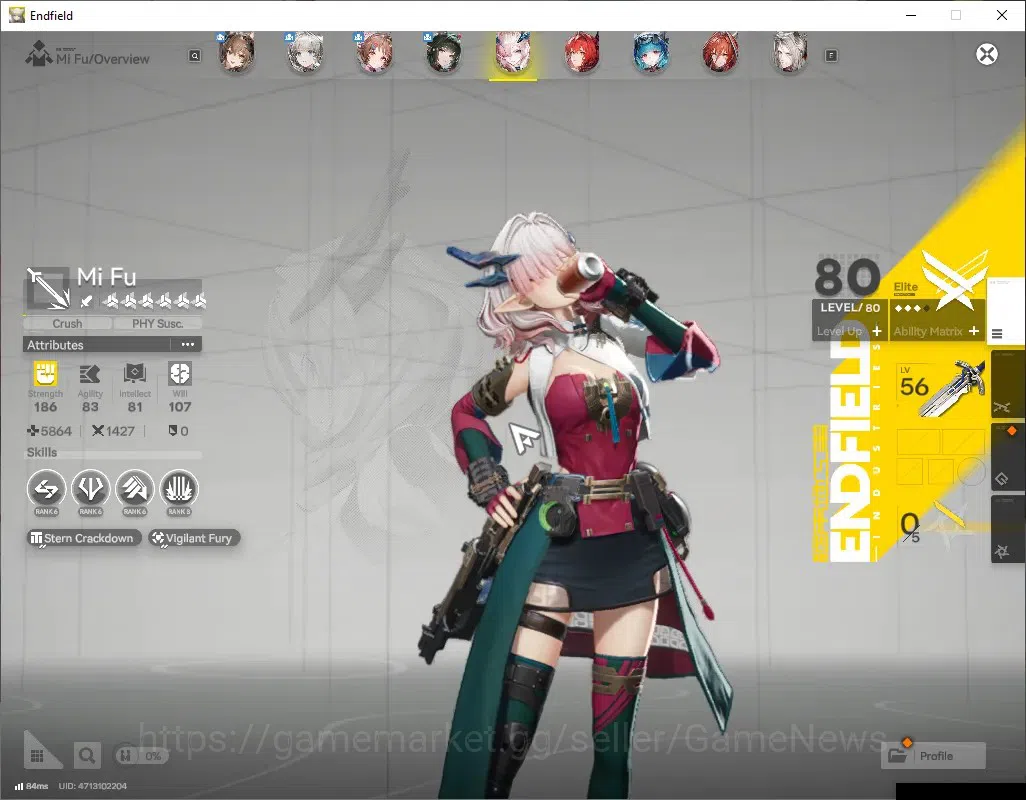Viewport: 1026px width, 800px height.
Task: Close the operator overview screen
Action: (987, 54)
